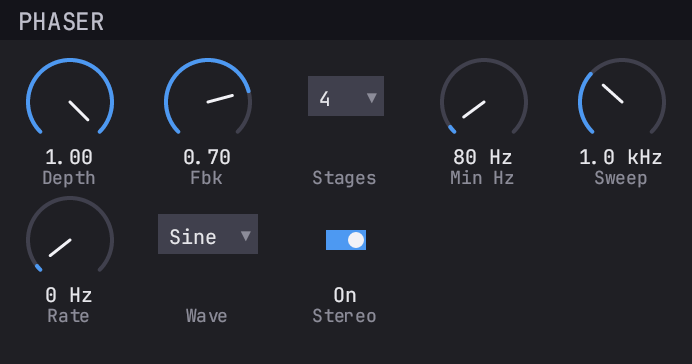Viewport: 692px width, 364px height.
Task: Click the Stages label
Action: tap(344, 178)
